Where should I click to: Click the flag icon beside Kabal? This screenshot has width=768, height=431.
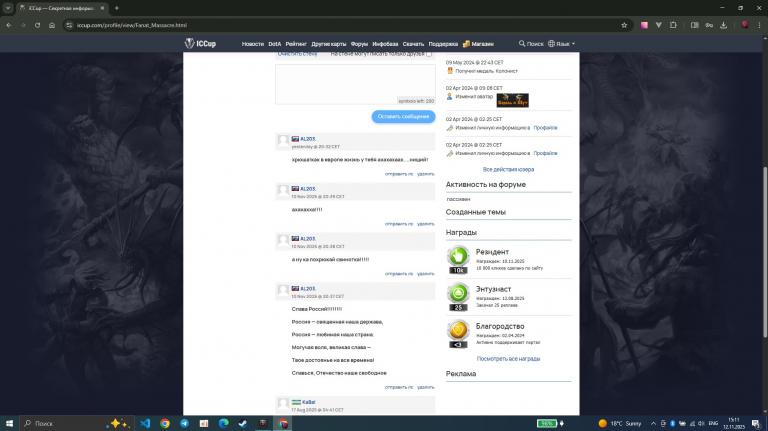point(296,402)
